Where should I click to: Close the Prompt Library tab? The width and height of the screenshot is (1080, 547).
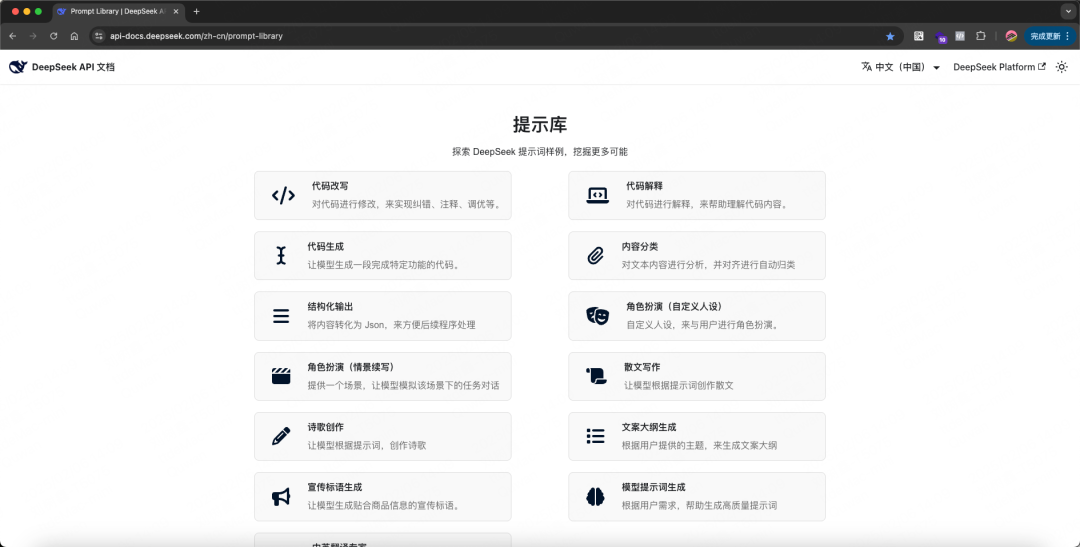pos(175,12)
